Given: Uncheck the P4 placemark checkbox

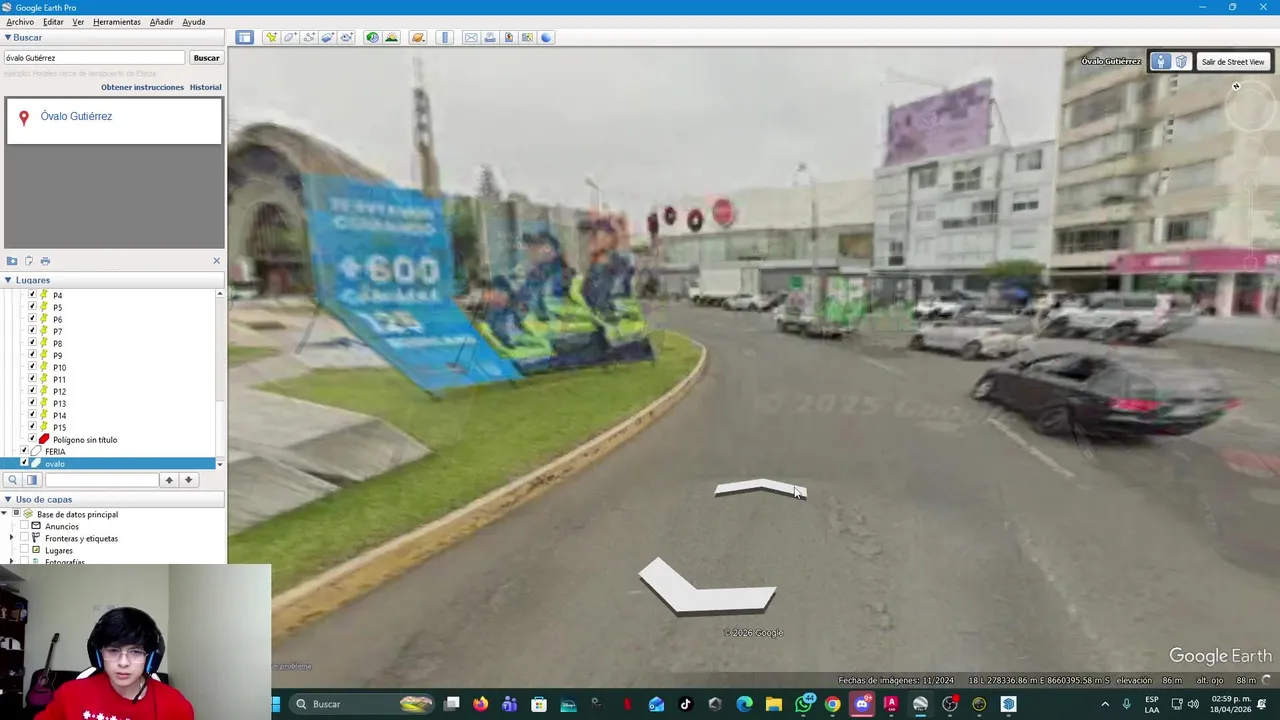Looking at the screenshot, I should click(x=32, y=295).
